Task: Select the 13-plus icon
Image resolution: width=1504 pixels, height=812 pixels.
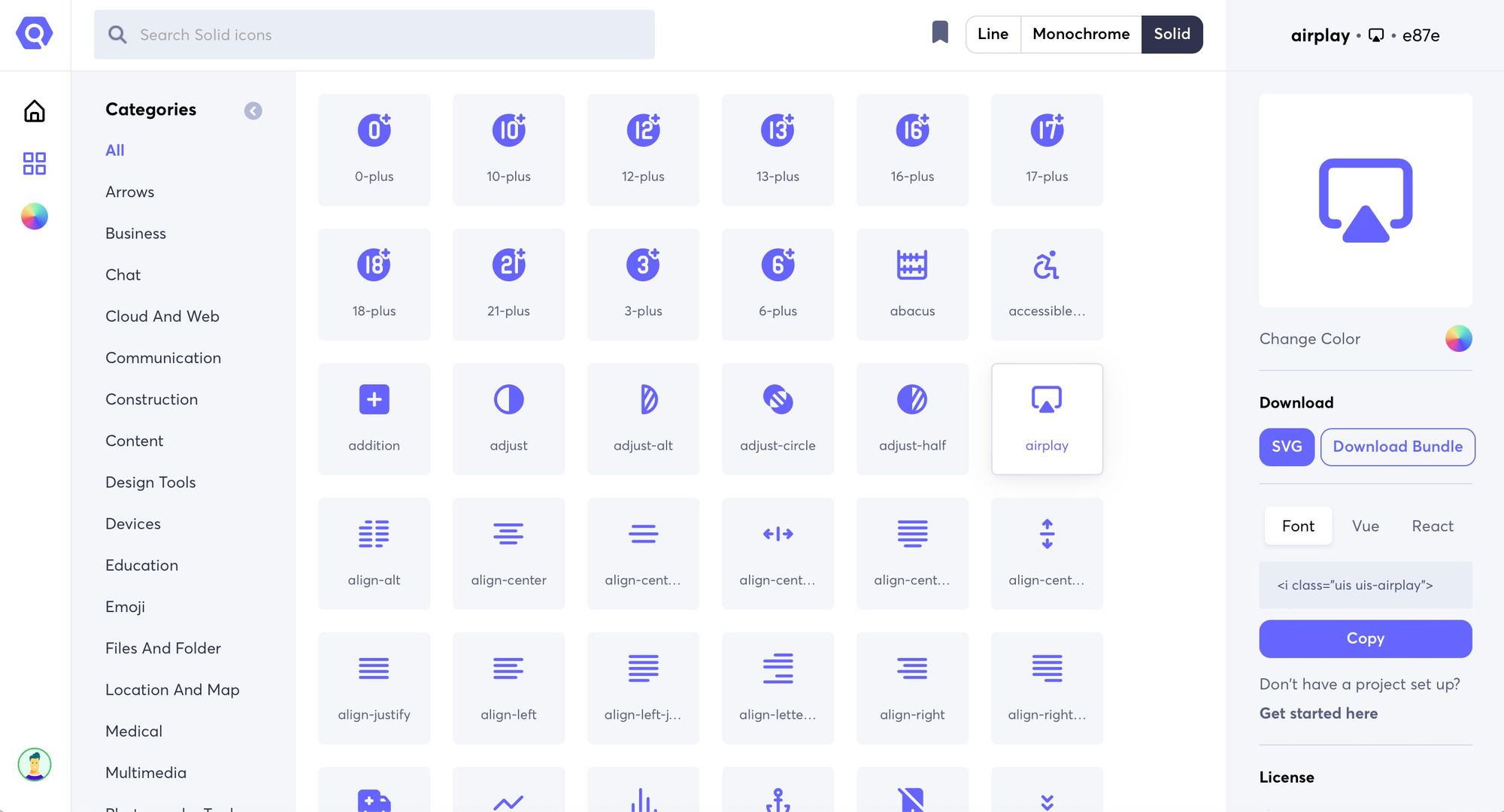Action: [x=778, y=150]
